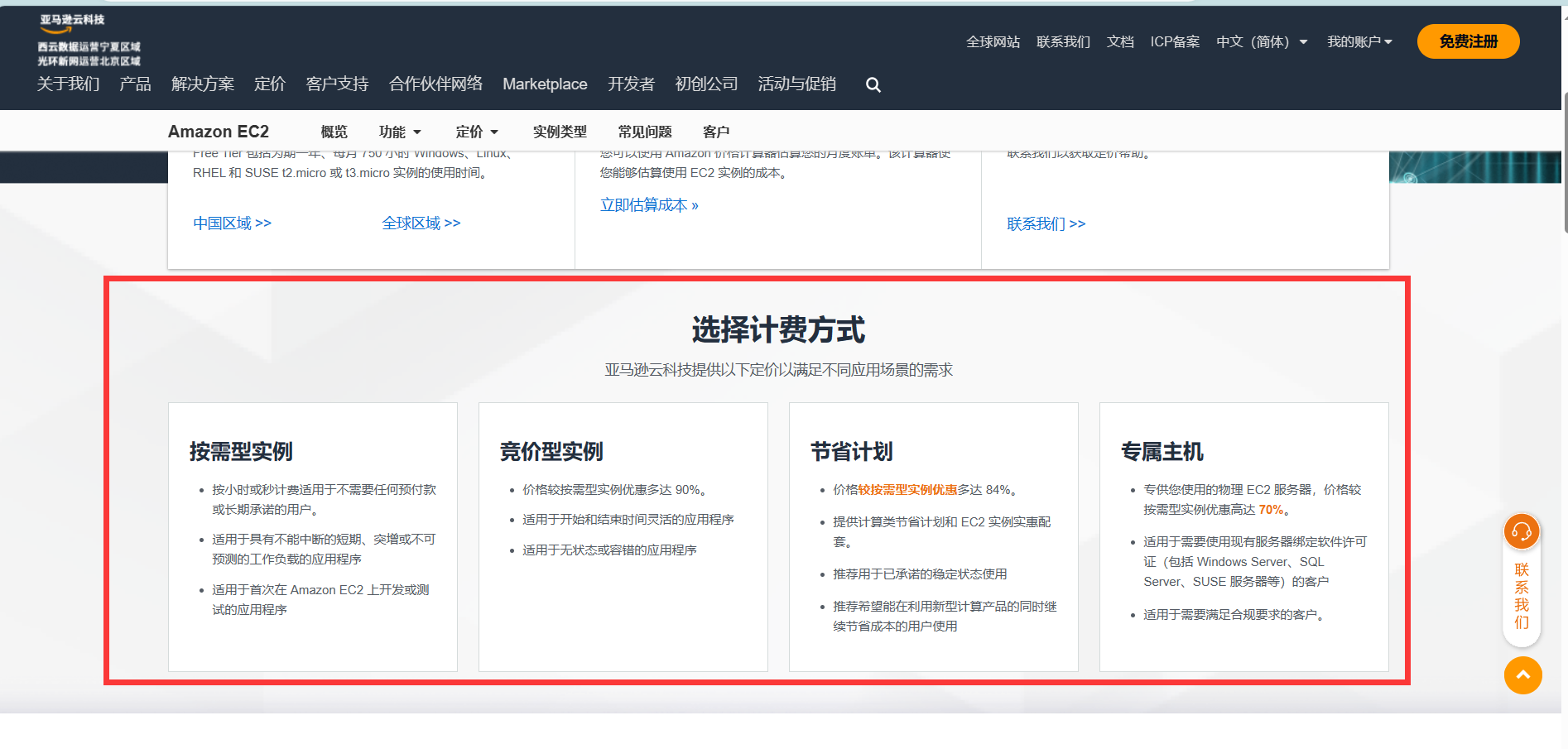
Task: Switch to the 常见问题 tab
Action: coord(645,132)
